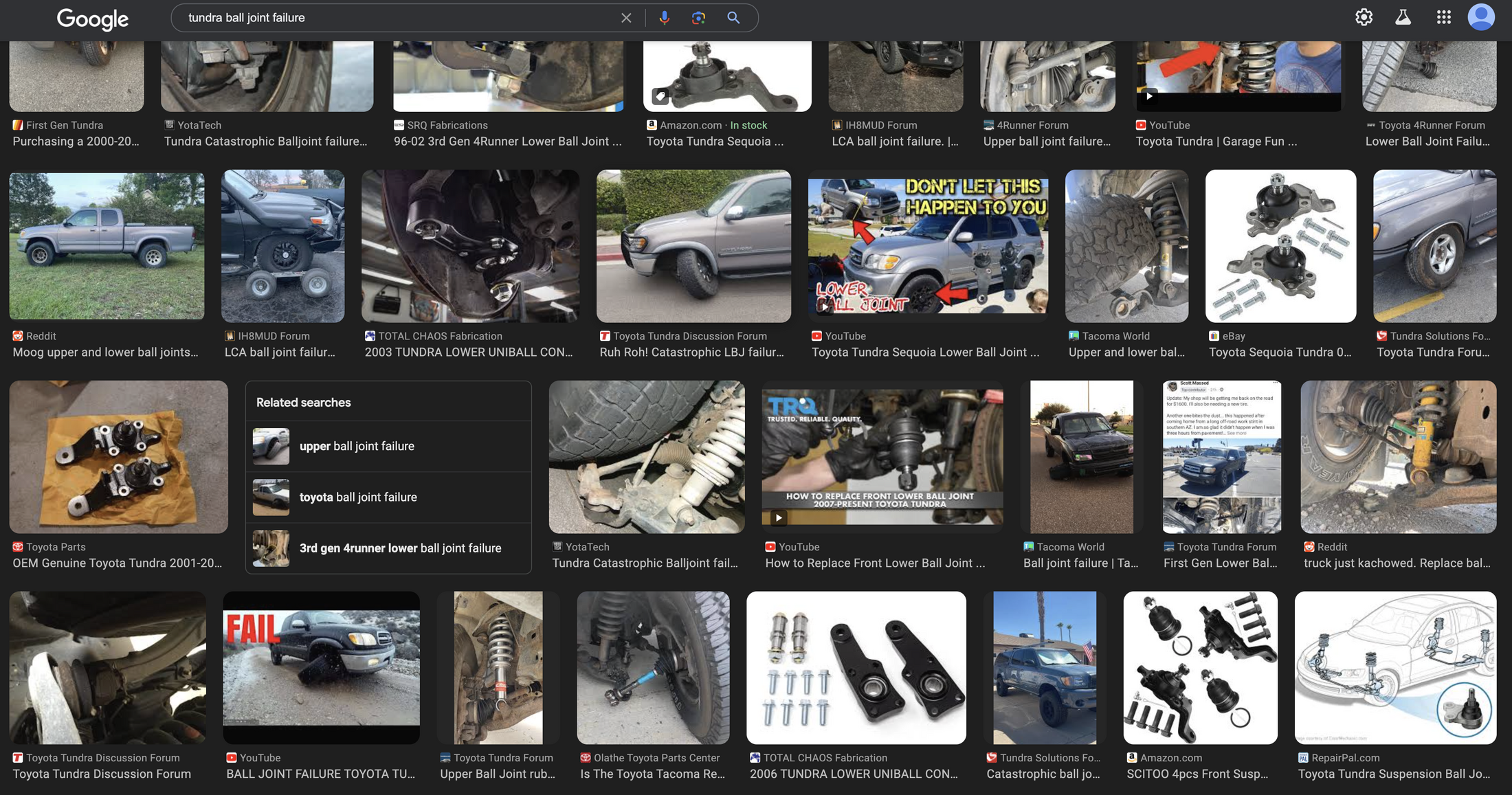The image size is (1512, 795).
Task: Click 'BALL JOINT FAILURE TOYOTA TU...' title
Action: [321, 774]
